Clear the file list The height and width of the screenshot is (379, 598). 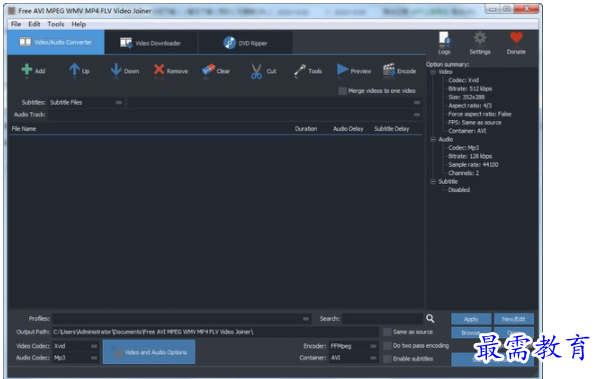click(x=208, y=70)
